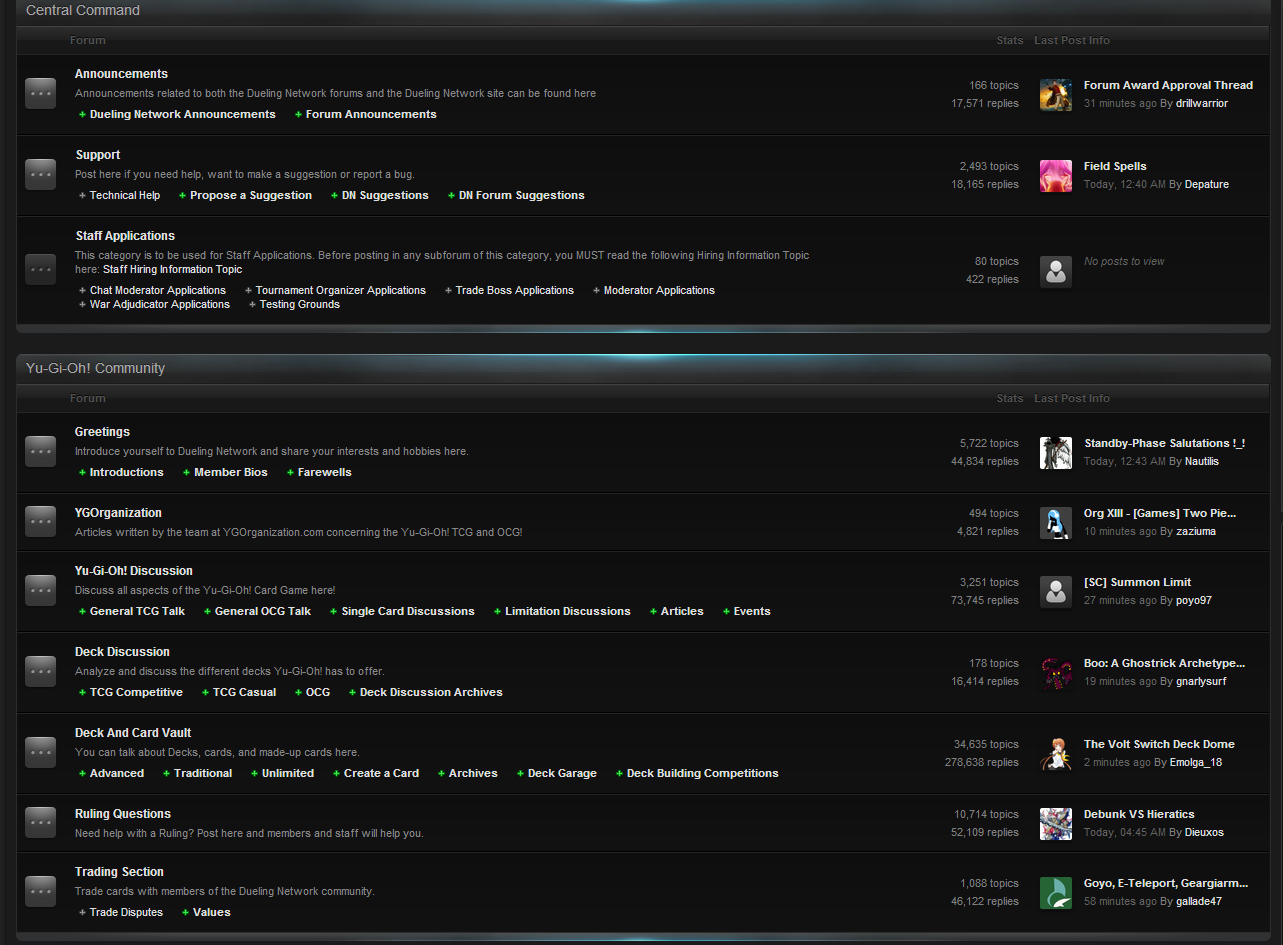Open the Staff Hiring Information Topic link
This screenshot has width=1283, height=945.
[x=172, y=269]
